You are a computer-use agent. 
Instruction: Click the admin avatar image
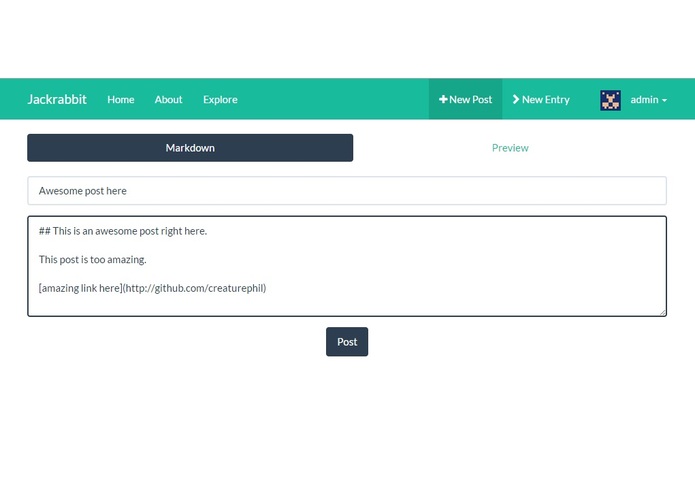(x=610, y=100)
